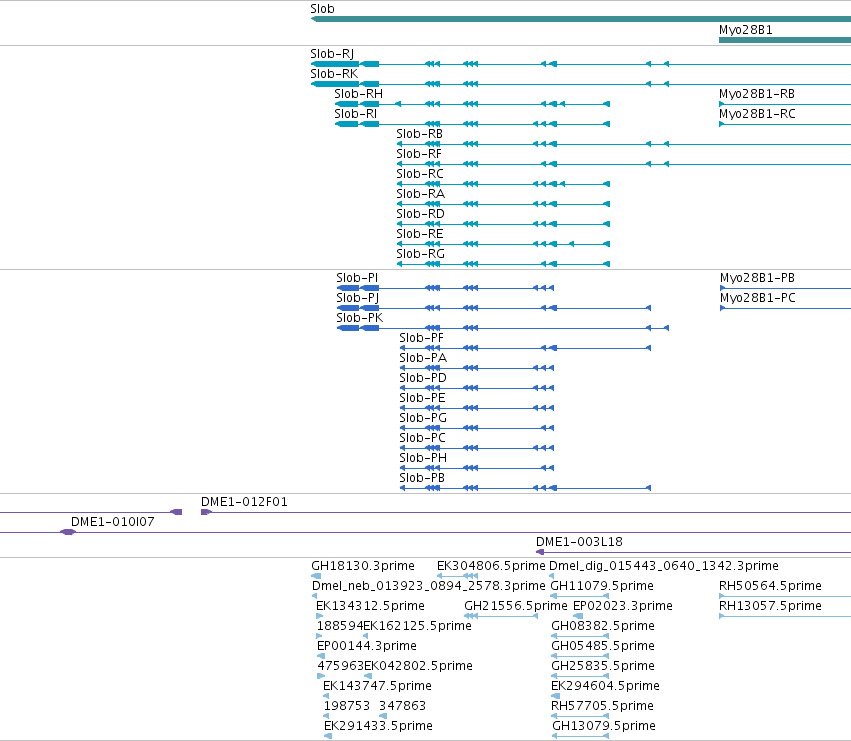Select the Slob-PE protein feature
The width and height of the screenshot is (851, 741).
click(x=477, y=408)
